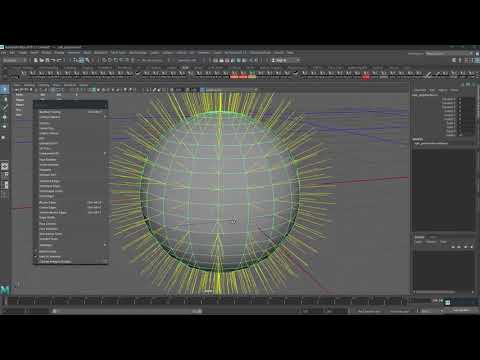The image size is (480, 360).
Task: Toggle Crease Edges display
Action: click(71, 207)
